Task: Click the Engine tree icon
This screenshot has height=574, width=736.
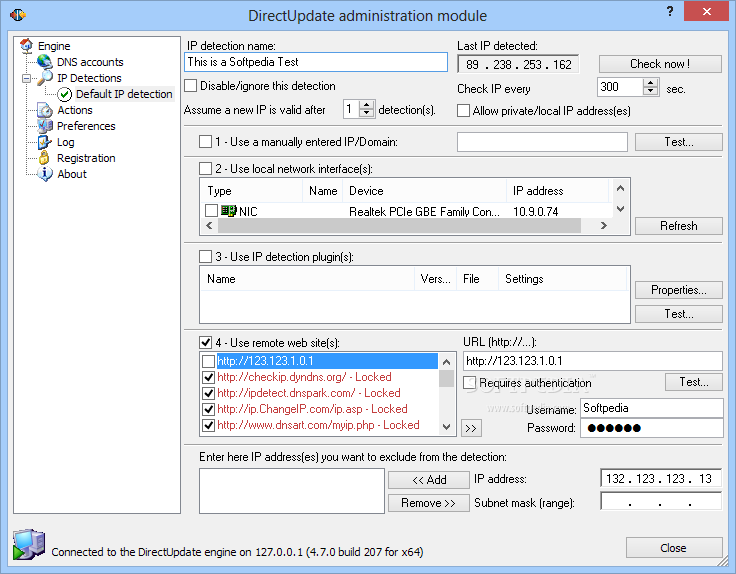Action: coord(27,46)
